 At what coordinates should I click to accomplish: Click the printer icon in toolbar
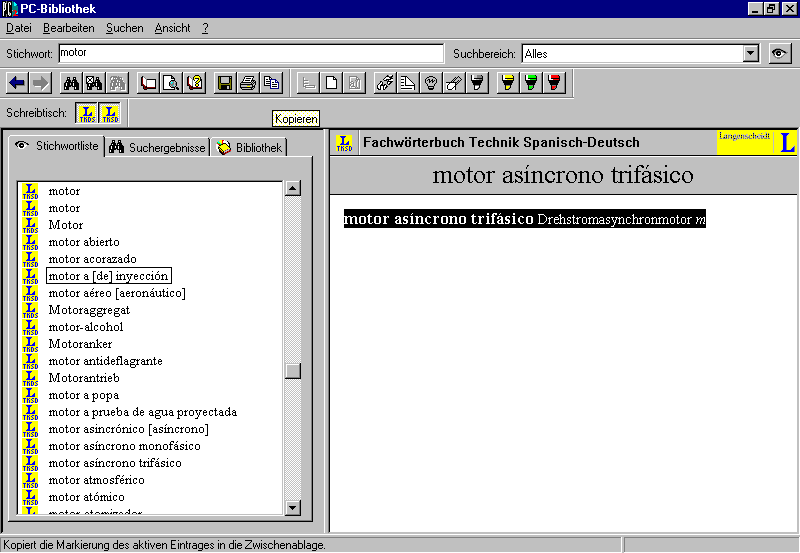pyautogui.click(x=248, y=83)
